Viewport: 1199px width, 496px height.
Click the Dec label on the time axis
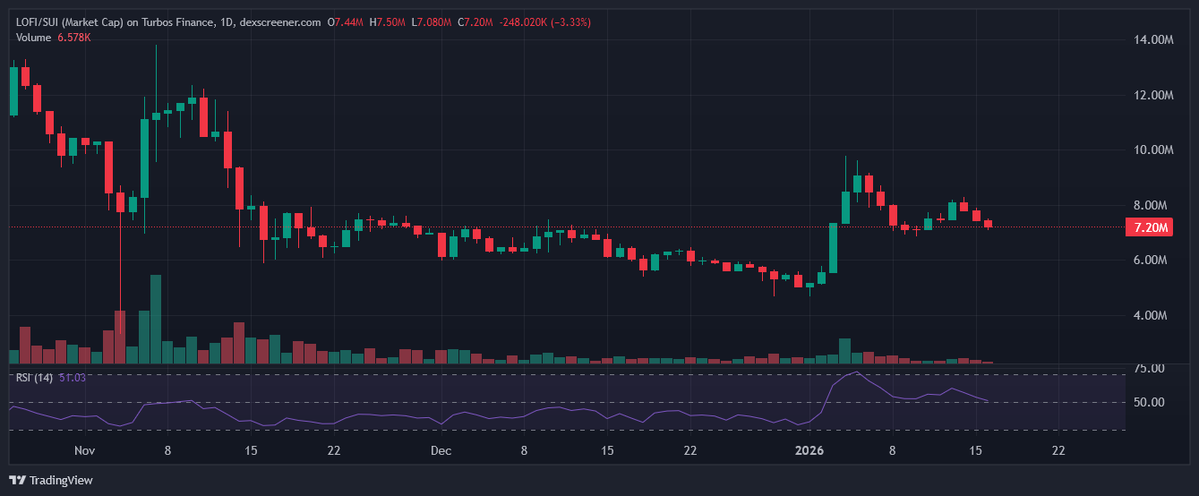tap(440, 451)
